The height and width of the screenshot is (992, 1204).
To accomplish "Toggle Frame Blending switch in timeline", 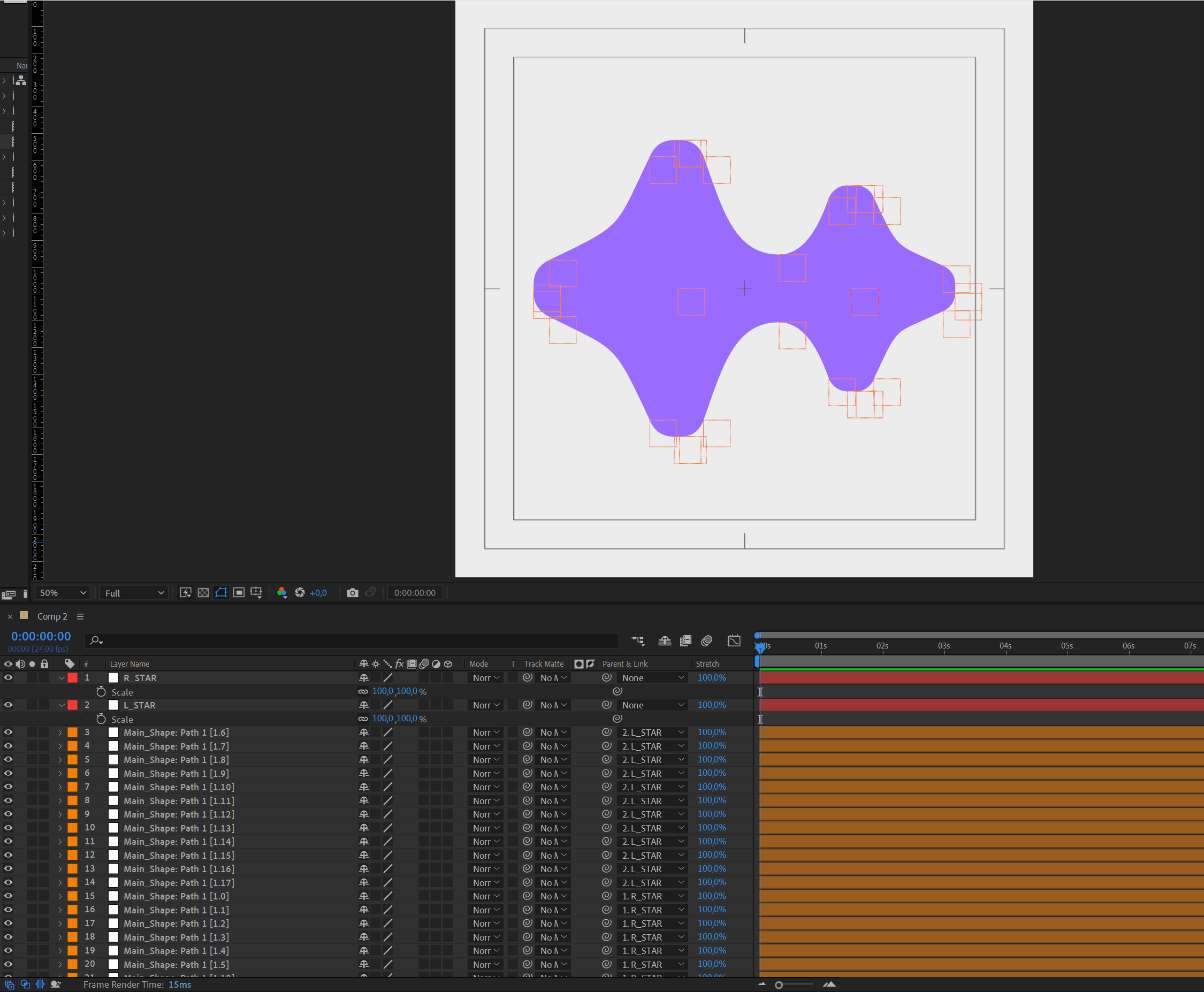I will click(685, 640).
